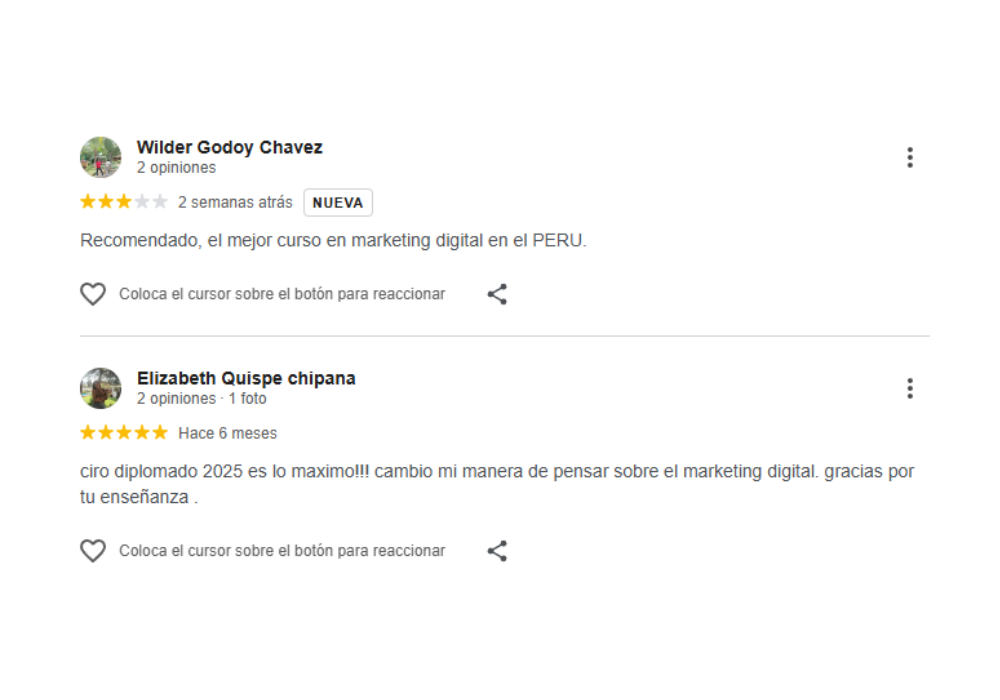Click Elizabeth Quispe chipana's profile avatar
The width and height of the screenshot is (1000, 700).
point(100,388)
